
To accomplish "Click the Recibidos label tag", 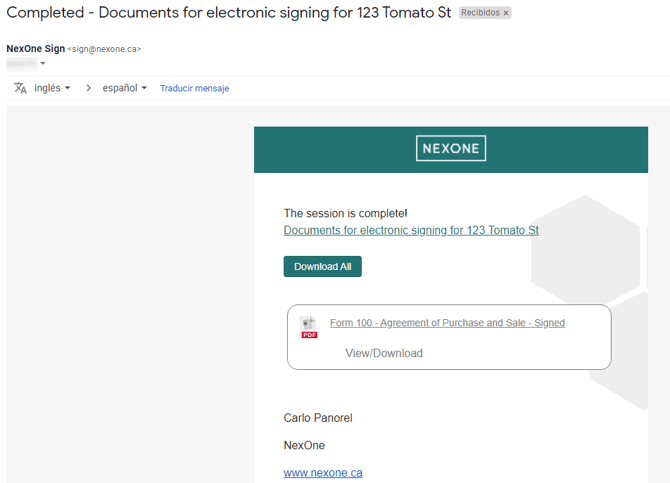I will [x=480, y=13].
